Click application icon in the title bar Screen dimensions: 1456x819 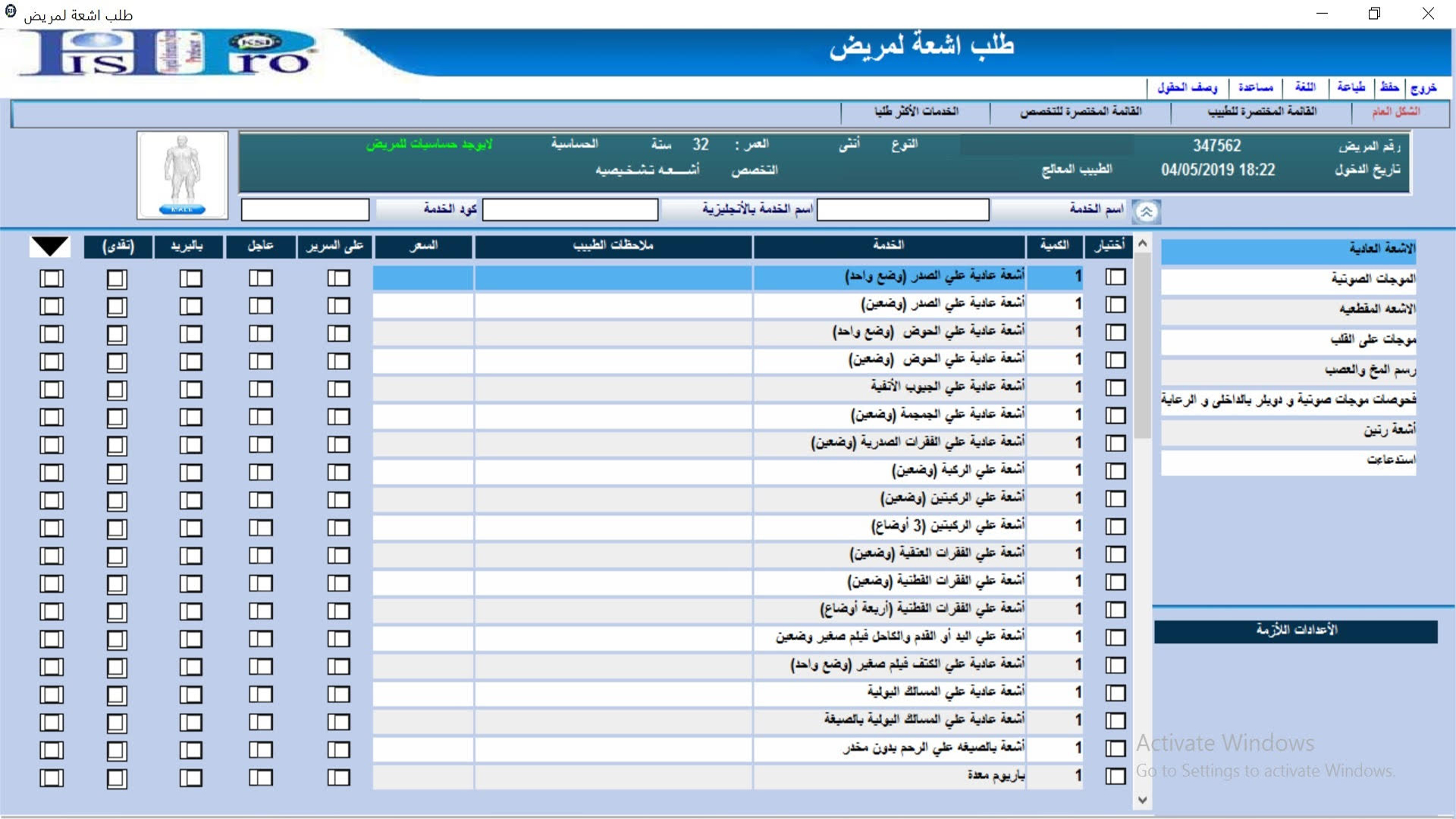click(x=11, y=11)
